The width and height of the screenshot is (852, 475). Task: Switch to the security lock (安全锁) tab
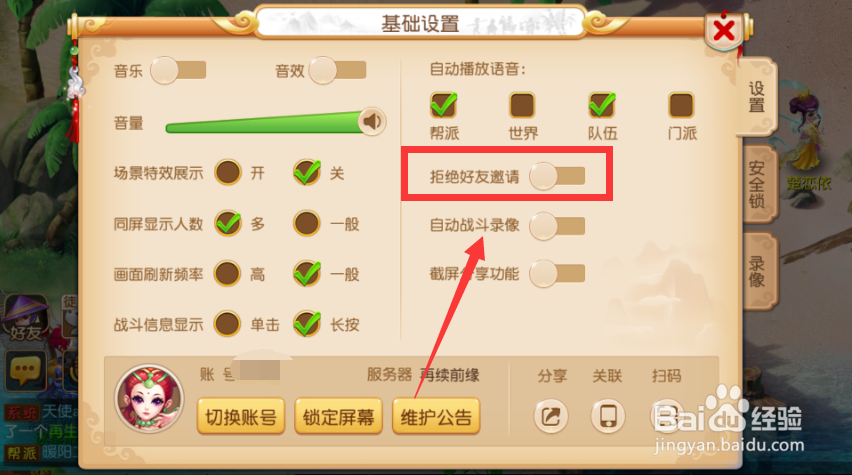pos(758,185)
